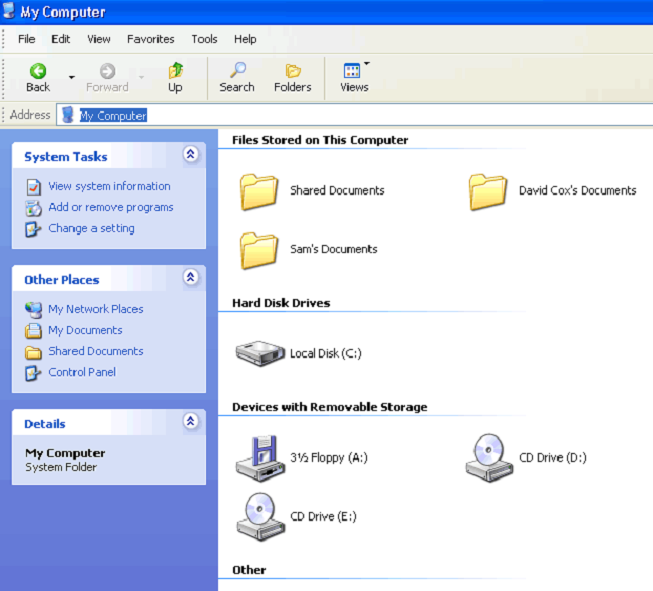653x591 pixels.
Task: Open My Documents link in Other Places
Action: [85, 330]
